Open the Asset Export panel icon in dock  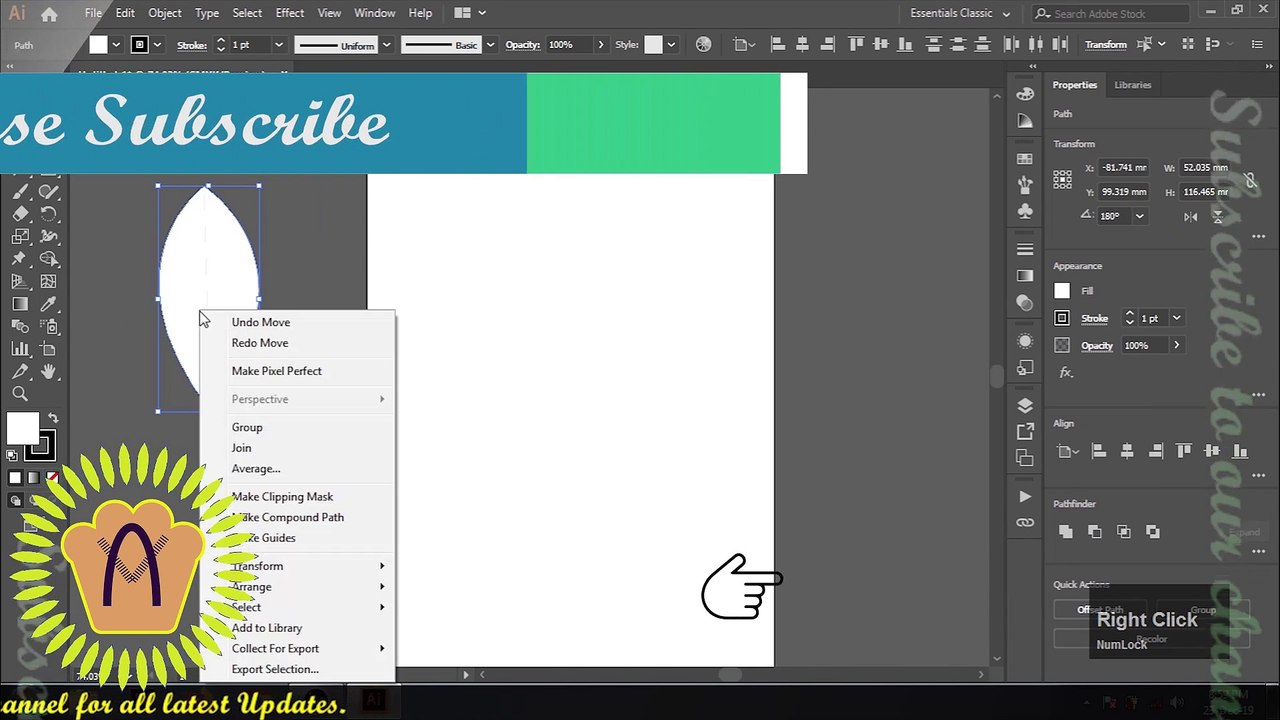1025,432
